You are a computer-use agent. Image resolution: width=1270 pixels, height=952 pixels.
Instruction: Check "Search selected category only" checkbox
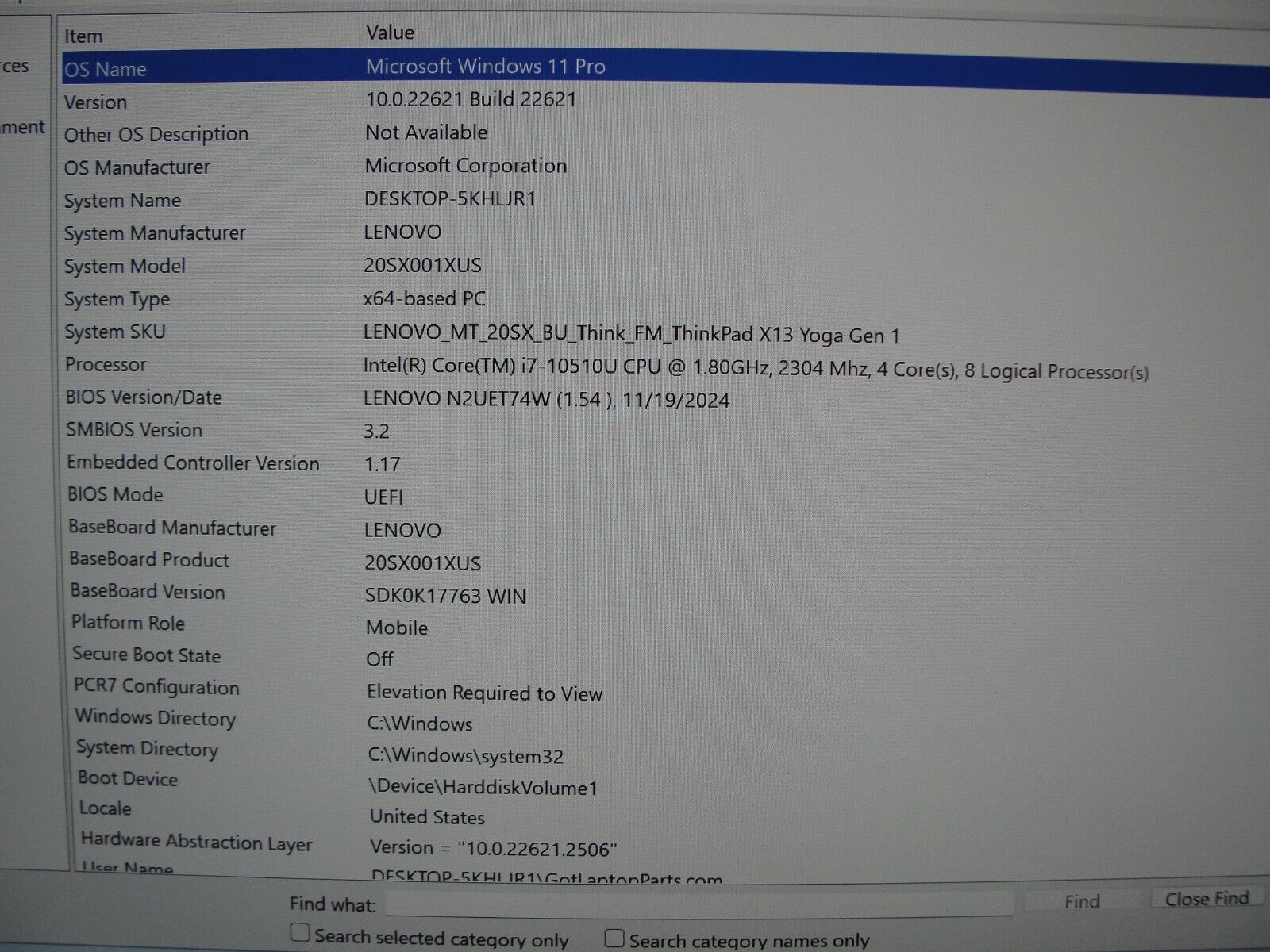point(300,933)
